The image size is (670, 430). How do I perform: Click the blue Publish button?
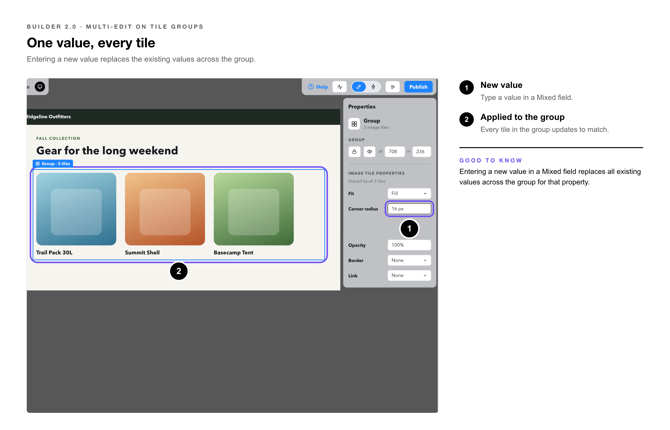pyautogui.click(x=418, y=87)
